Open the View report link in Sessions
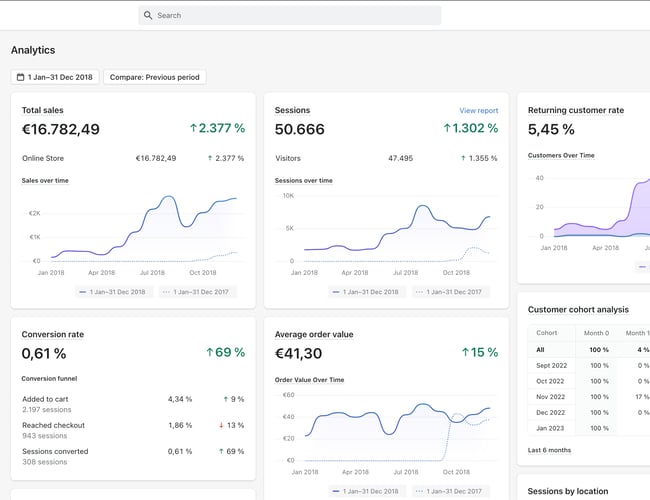This screenshot has height=500, width=650. [478, 111]
